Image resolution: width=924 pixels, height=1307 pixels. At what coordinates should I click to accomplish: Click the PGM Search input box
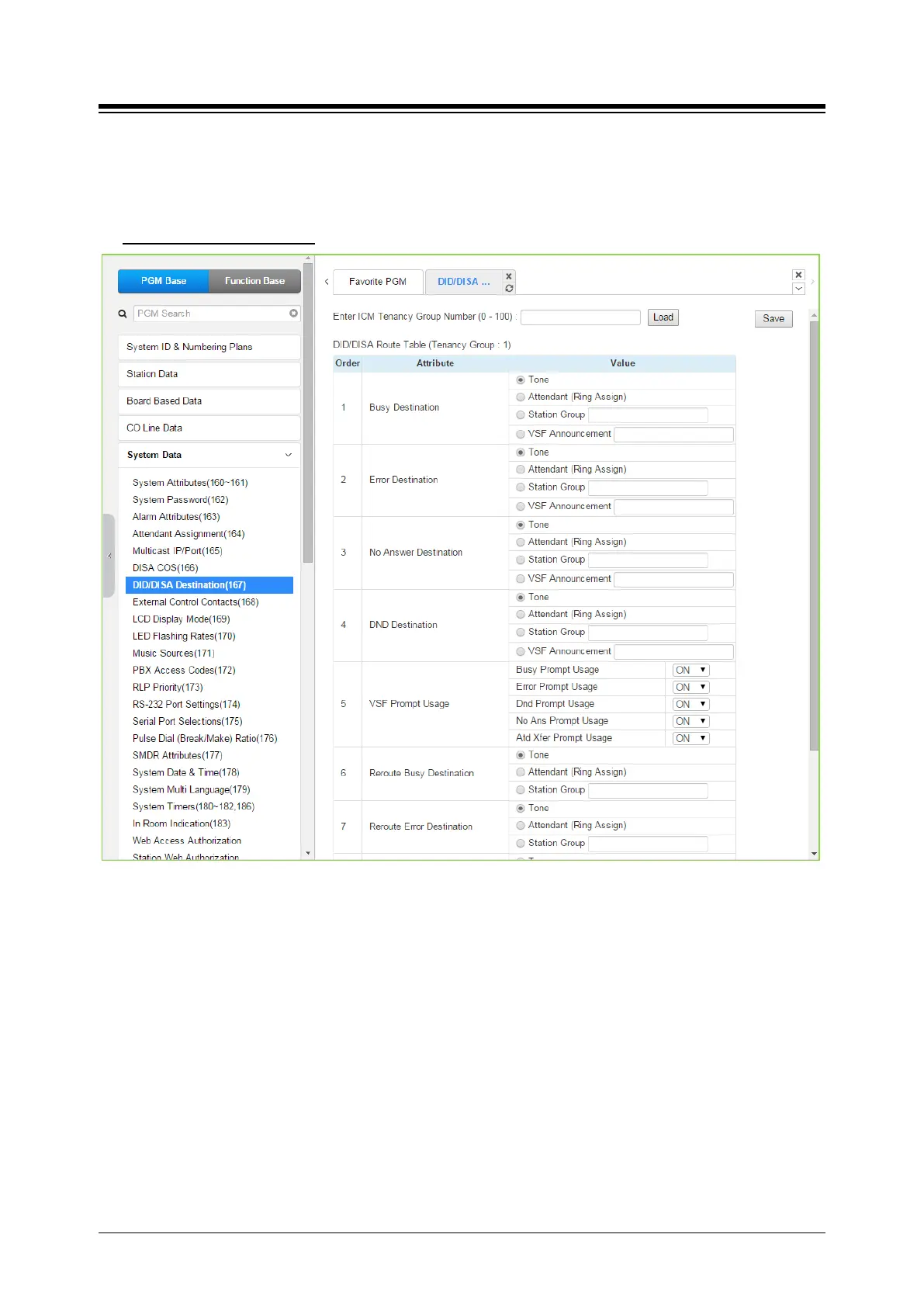tap(211, 314)
